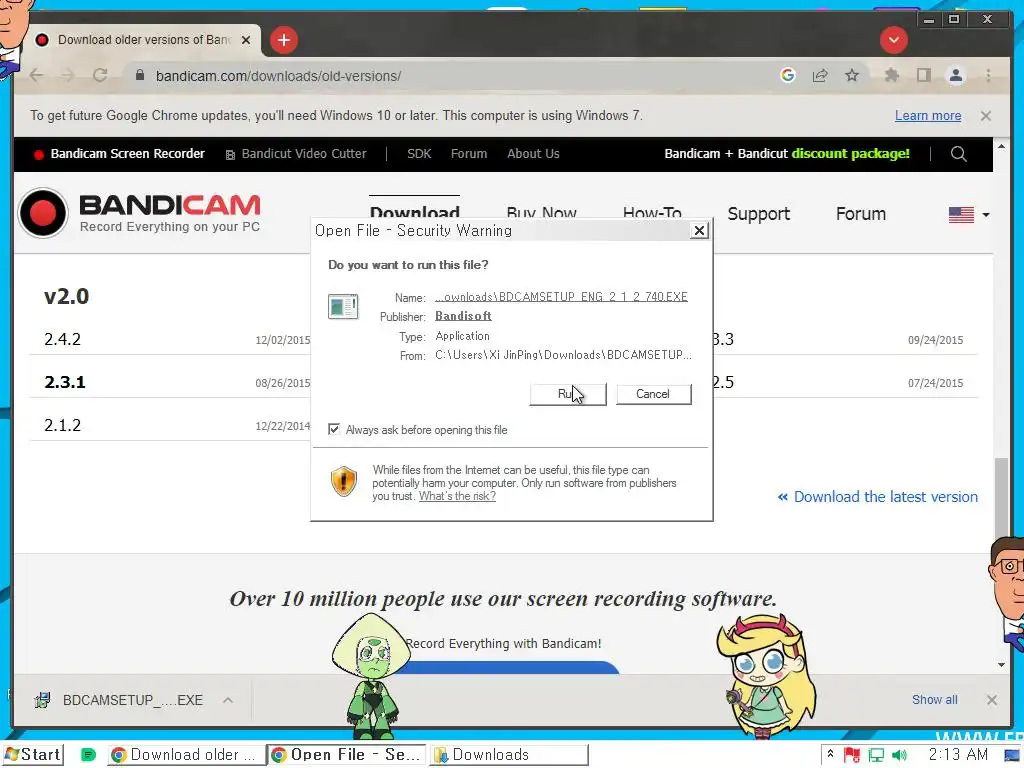Open the Support nav item
The image size is (1024, 768).
pos(758,214)
